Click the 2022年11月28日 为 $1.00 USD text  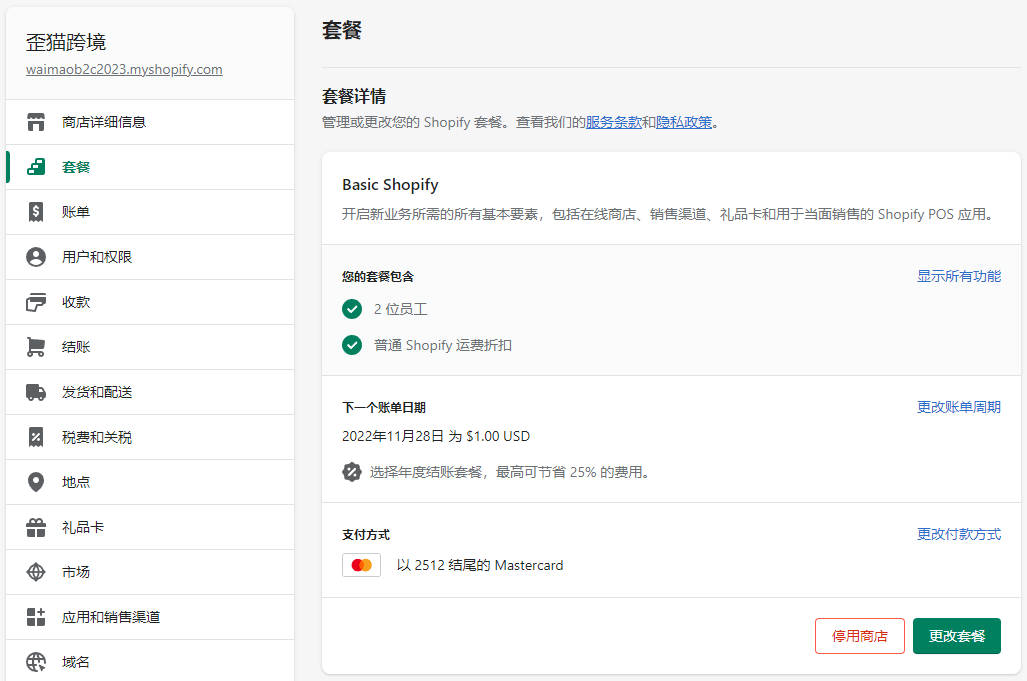(x=436, y=436)
